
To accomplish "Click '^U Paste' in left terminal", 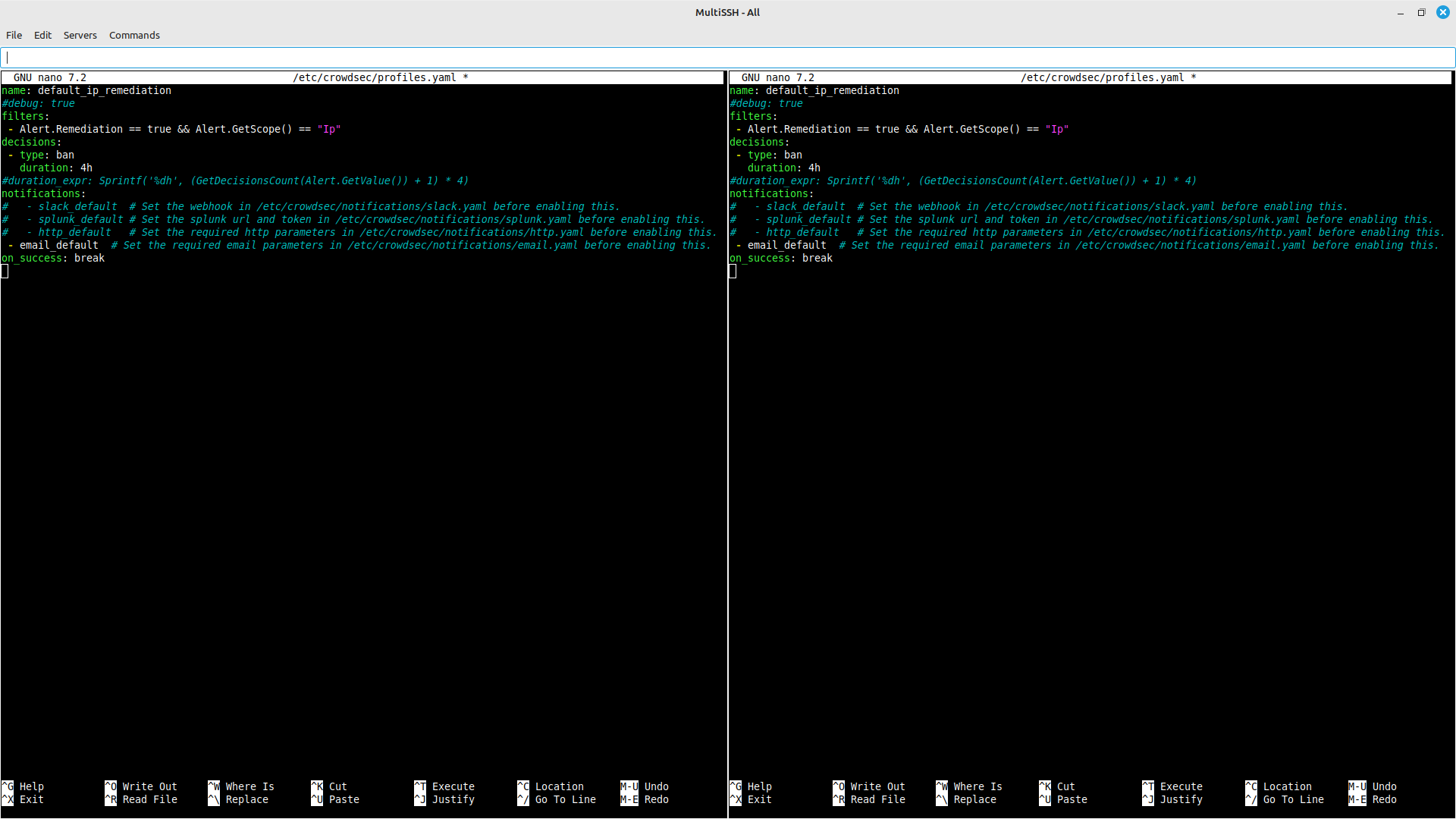I will [335, 799].
